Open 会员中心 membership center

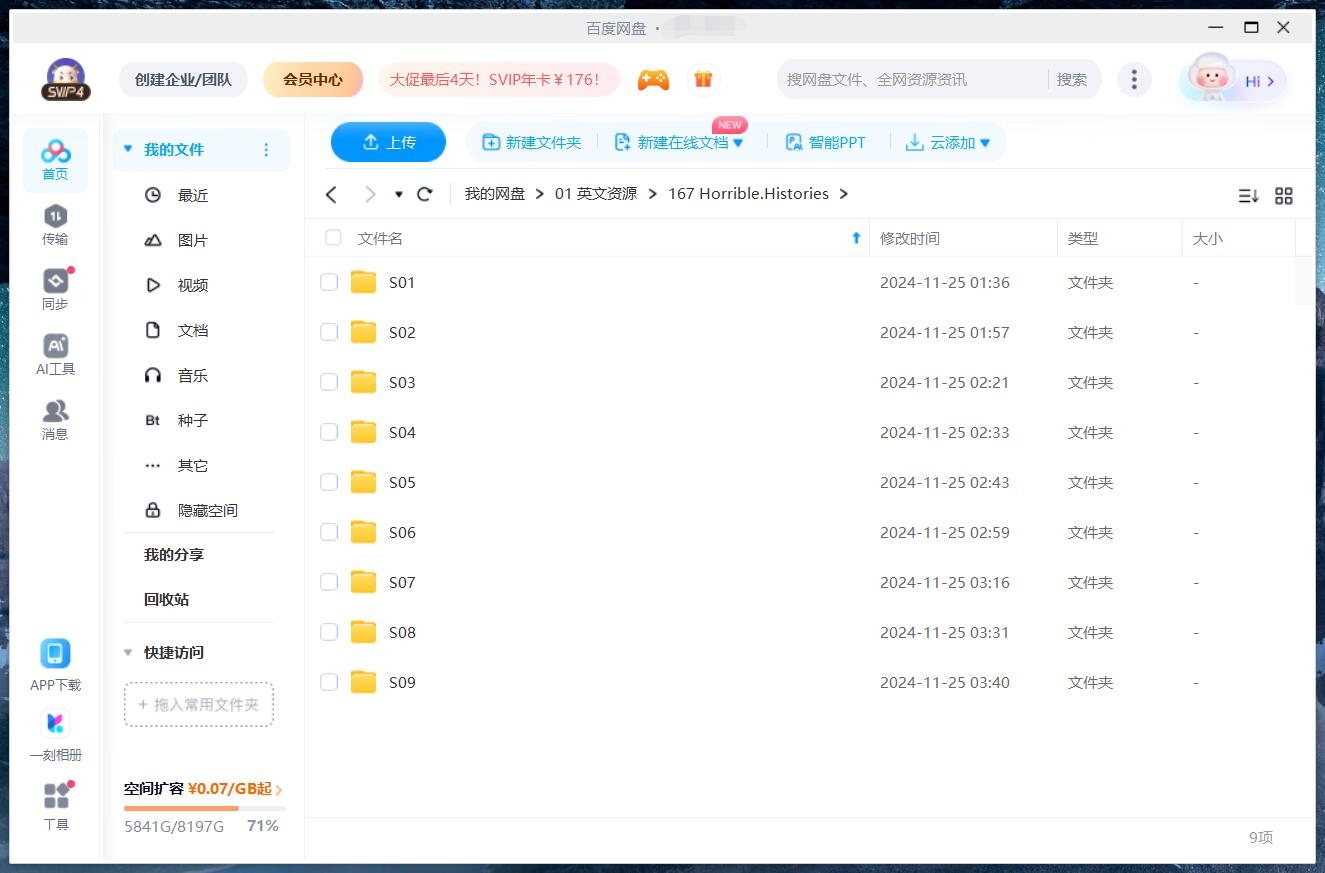tap(313, 79)
